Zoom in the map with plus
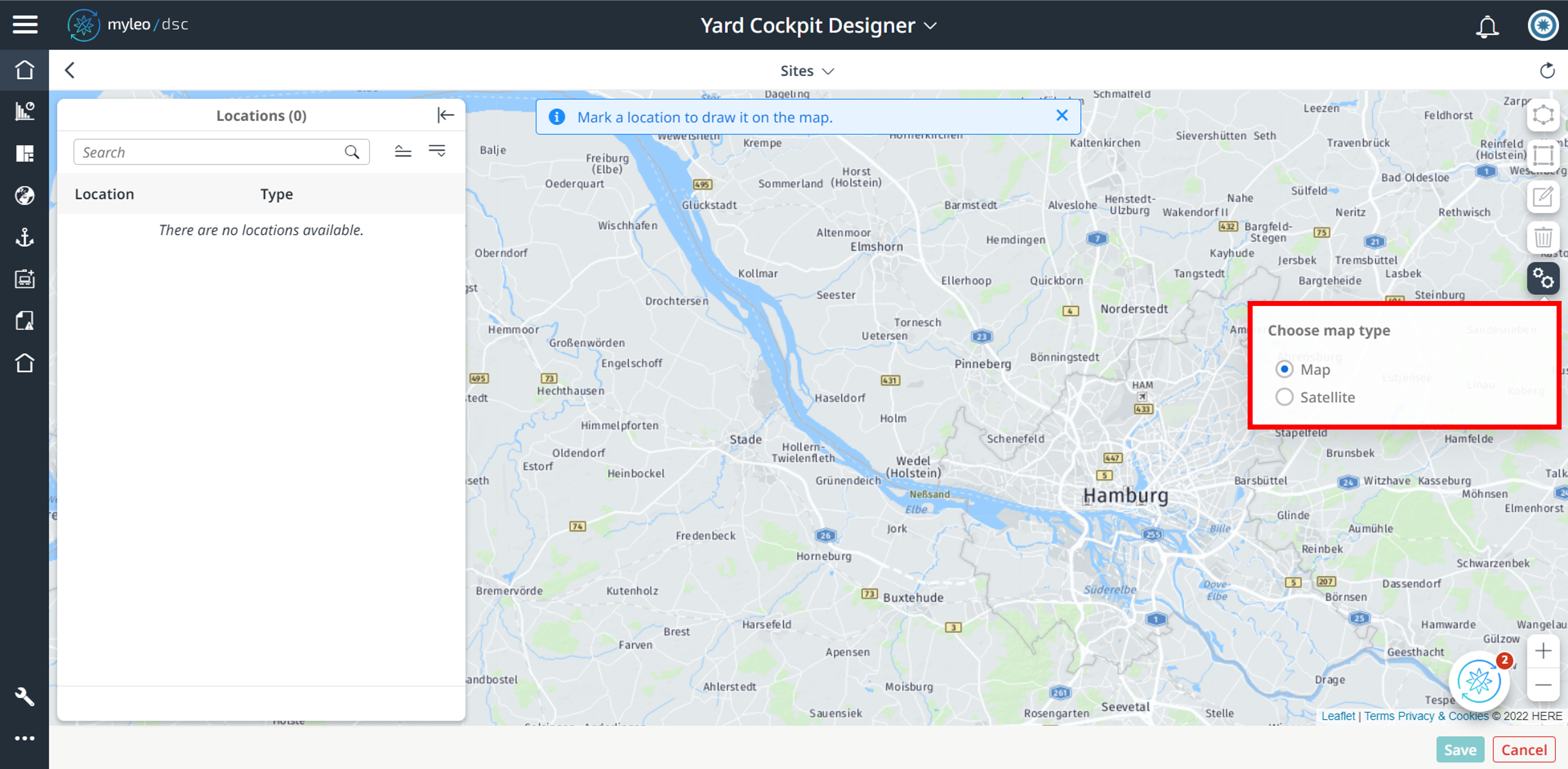This screenshot has width=1568, height=769. click(1542, 651)
